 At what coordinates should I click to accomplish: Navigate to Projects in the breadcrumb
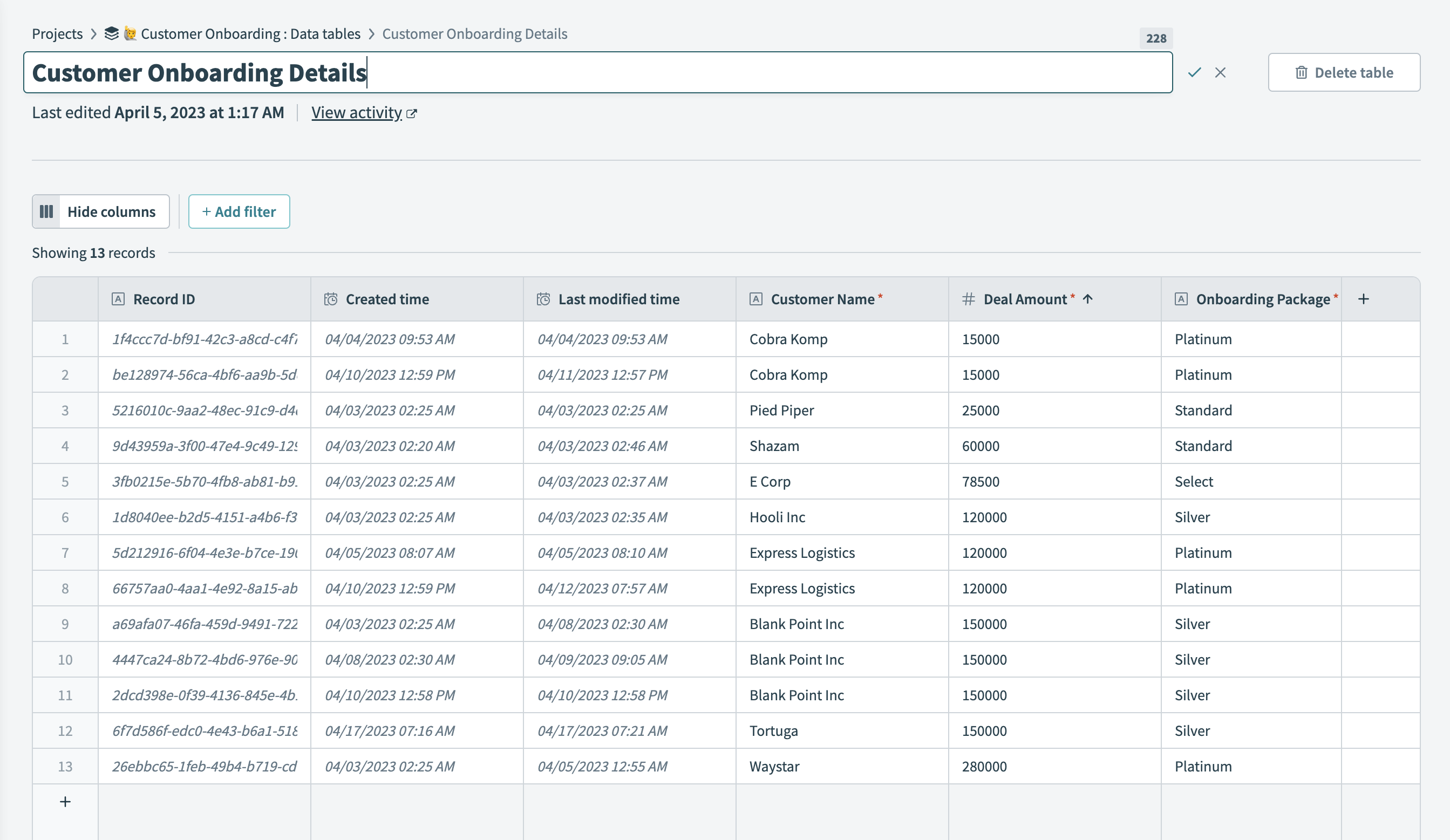coord(58,33)
